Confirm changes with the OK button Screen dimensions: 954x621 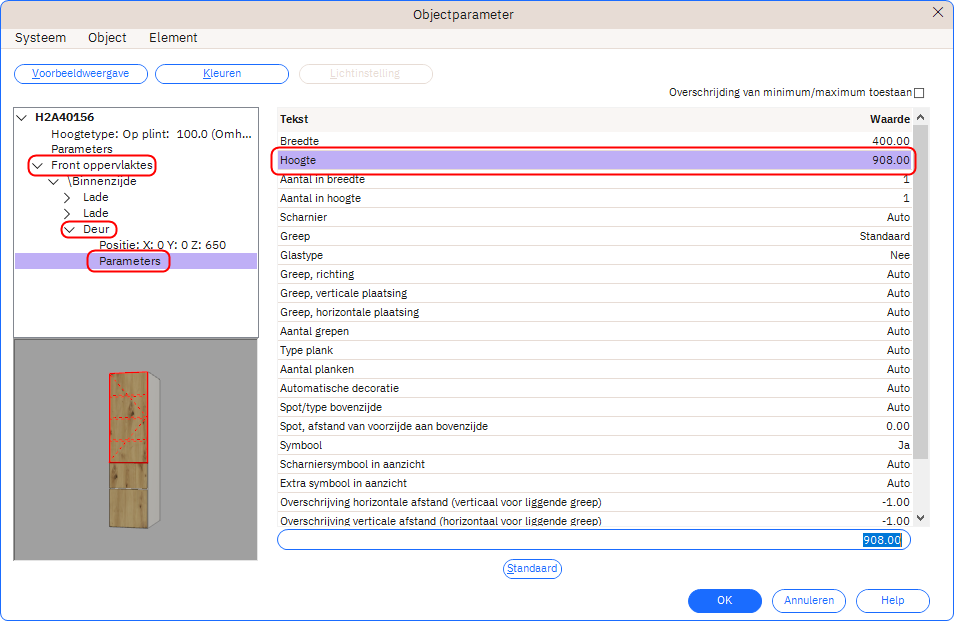pyautogui.click(x=724, y=601)
